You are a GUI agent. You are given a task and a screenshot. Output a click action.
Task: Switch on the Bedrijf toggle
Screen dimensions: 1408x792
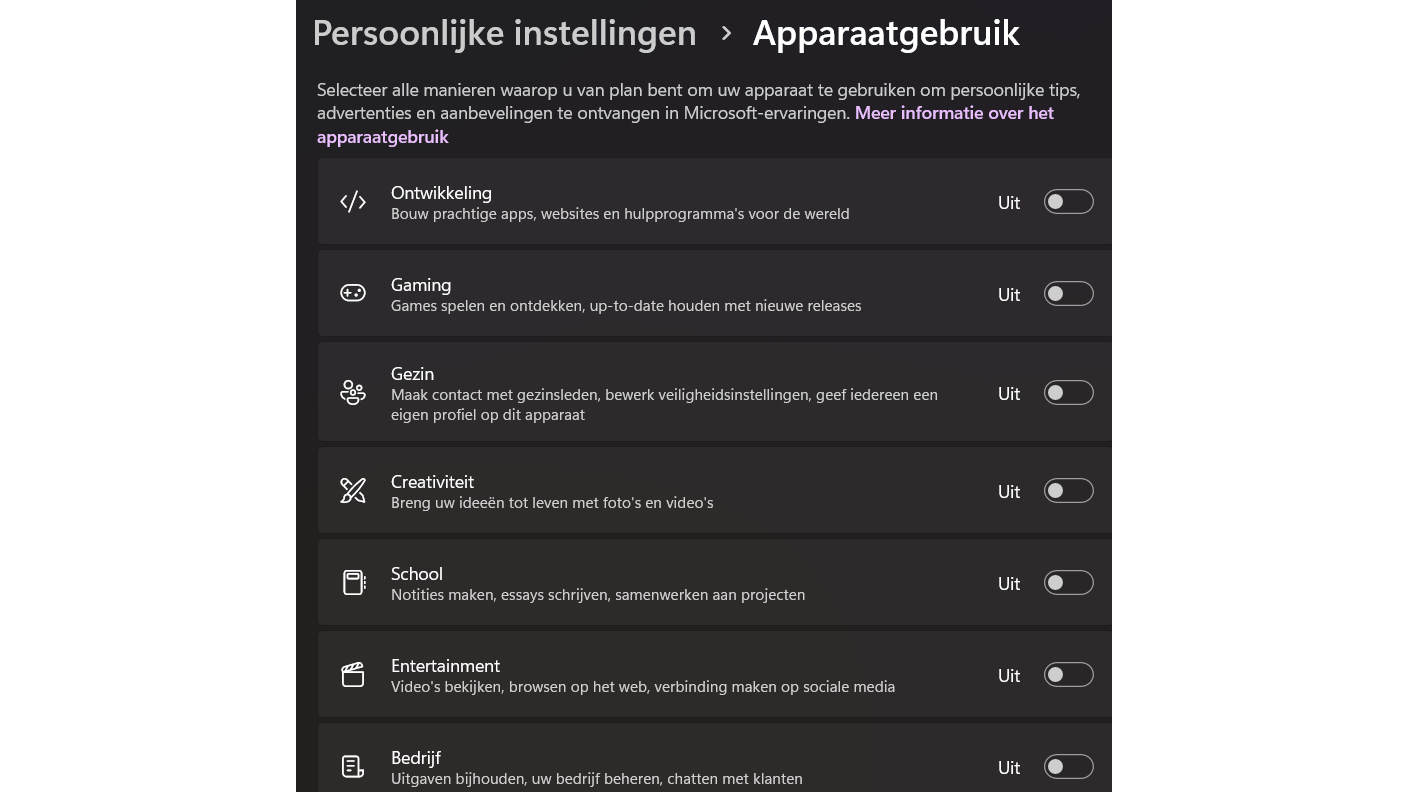(1068, 767)
